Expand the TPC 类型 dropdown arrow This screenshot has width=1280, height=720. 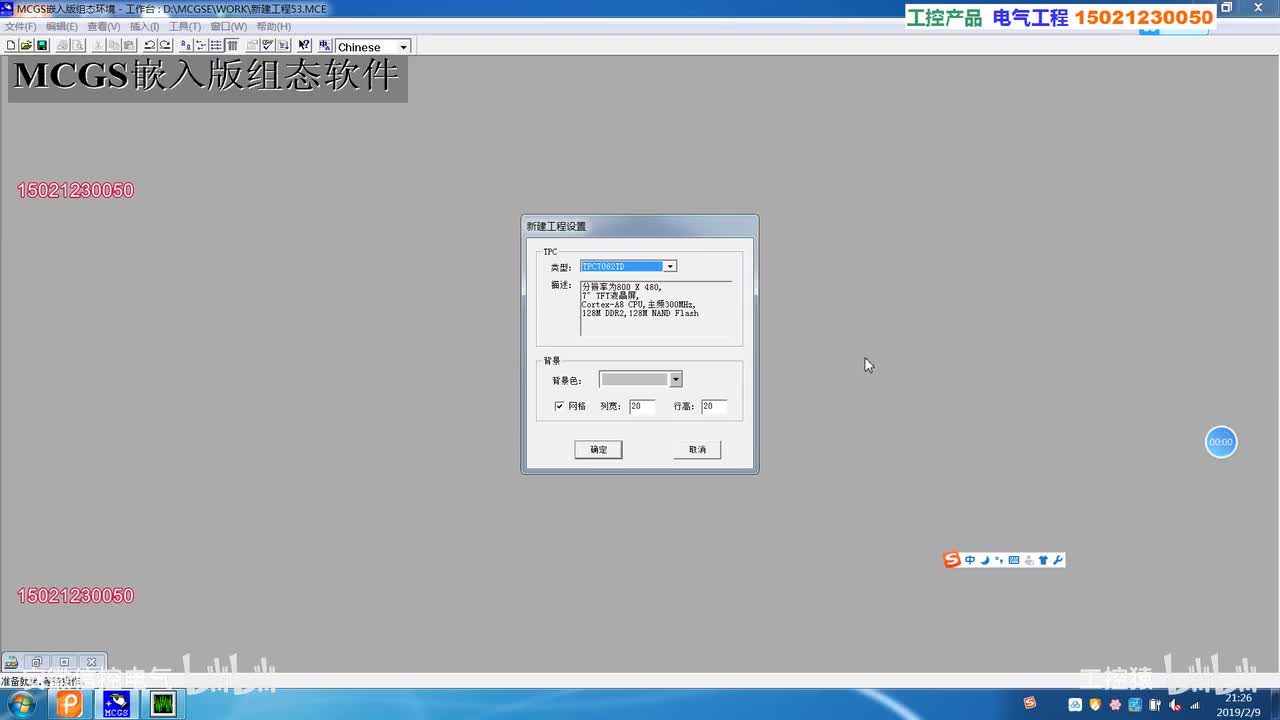point(670,266)
